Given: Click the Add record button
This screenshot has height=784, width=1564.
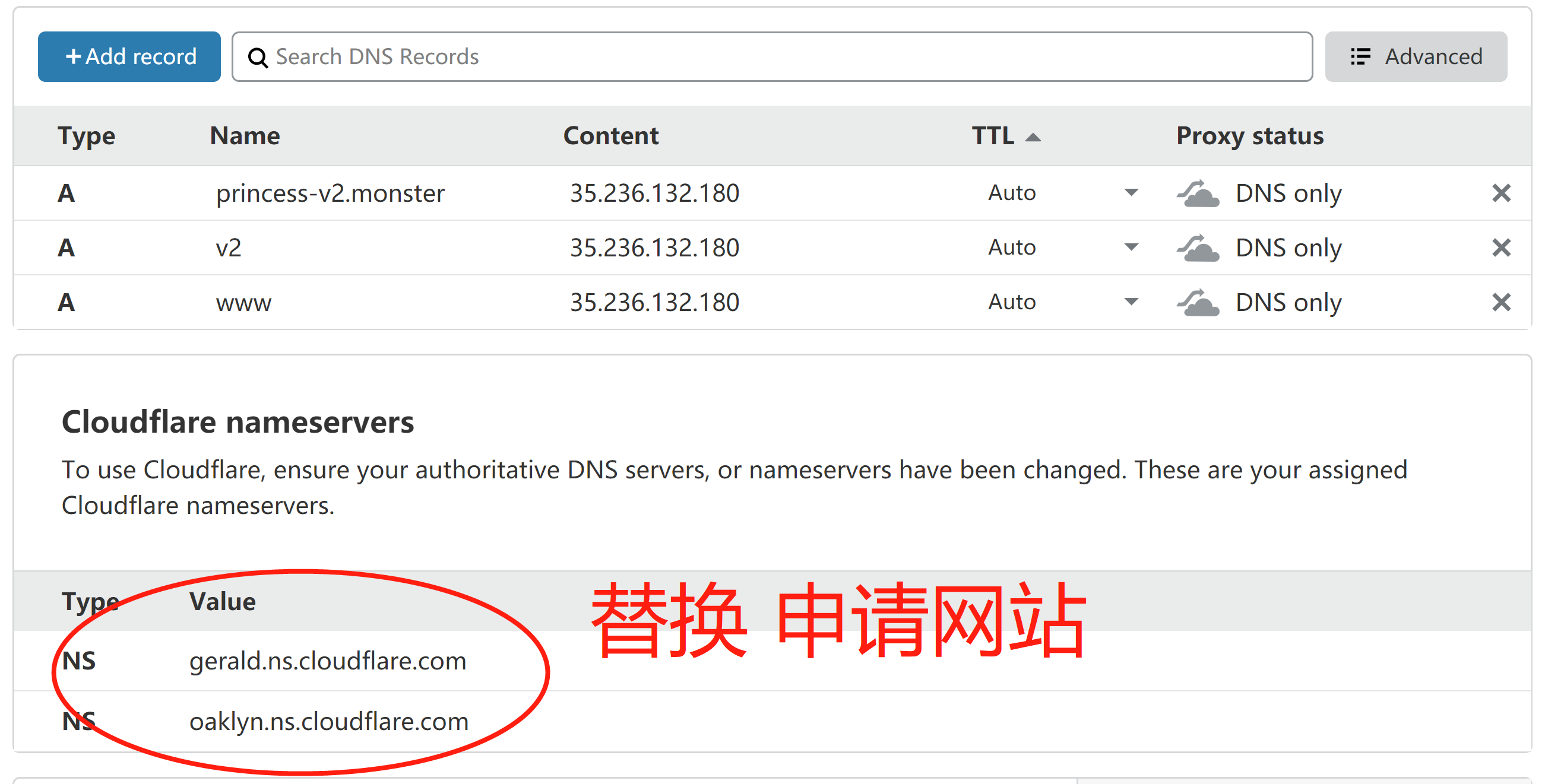Looking at the screenshot, I should click(x=129, y=56).
